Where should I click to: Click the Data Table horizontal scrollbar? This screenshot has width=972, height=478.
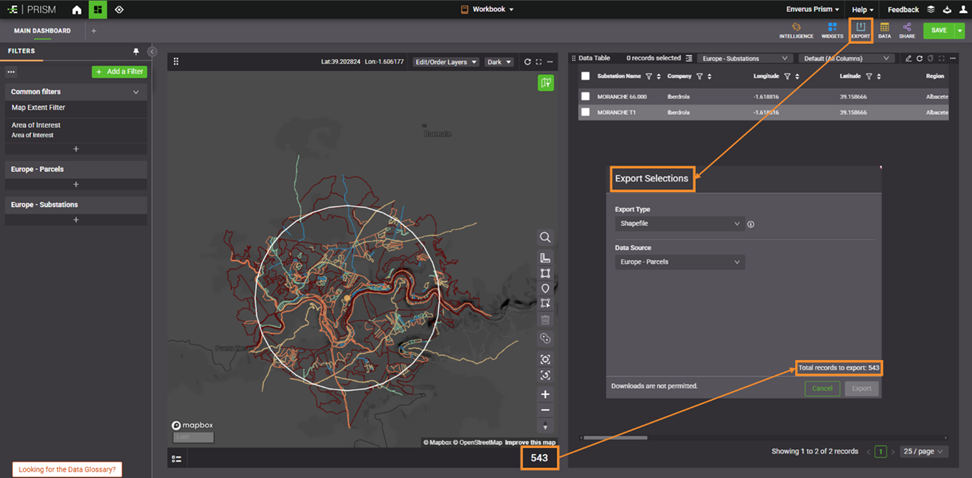point(616,438)
